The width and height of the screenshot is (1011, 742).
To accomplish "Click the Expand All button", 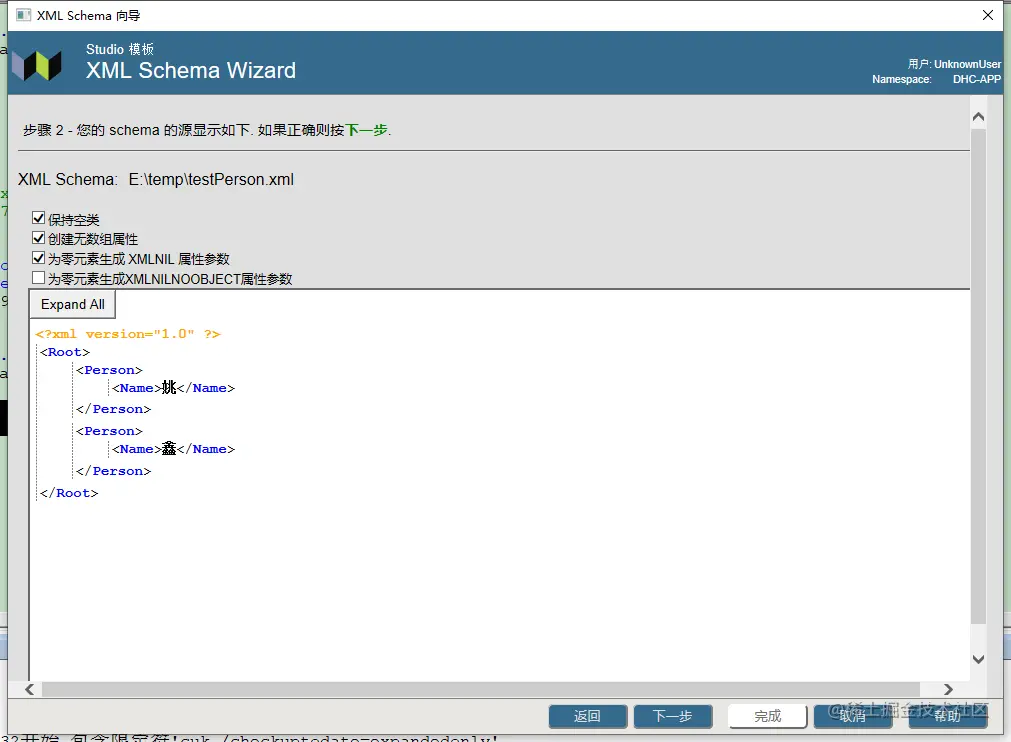I will click(x=73, y=304).
